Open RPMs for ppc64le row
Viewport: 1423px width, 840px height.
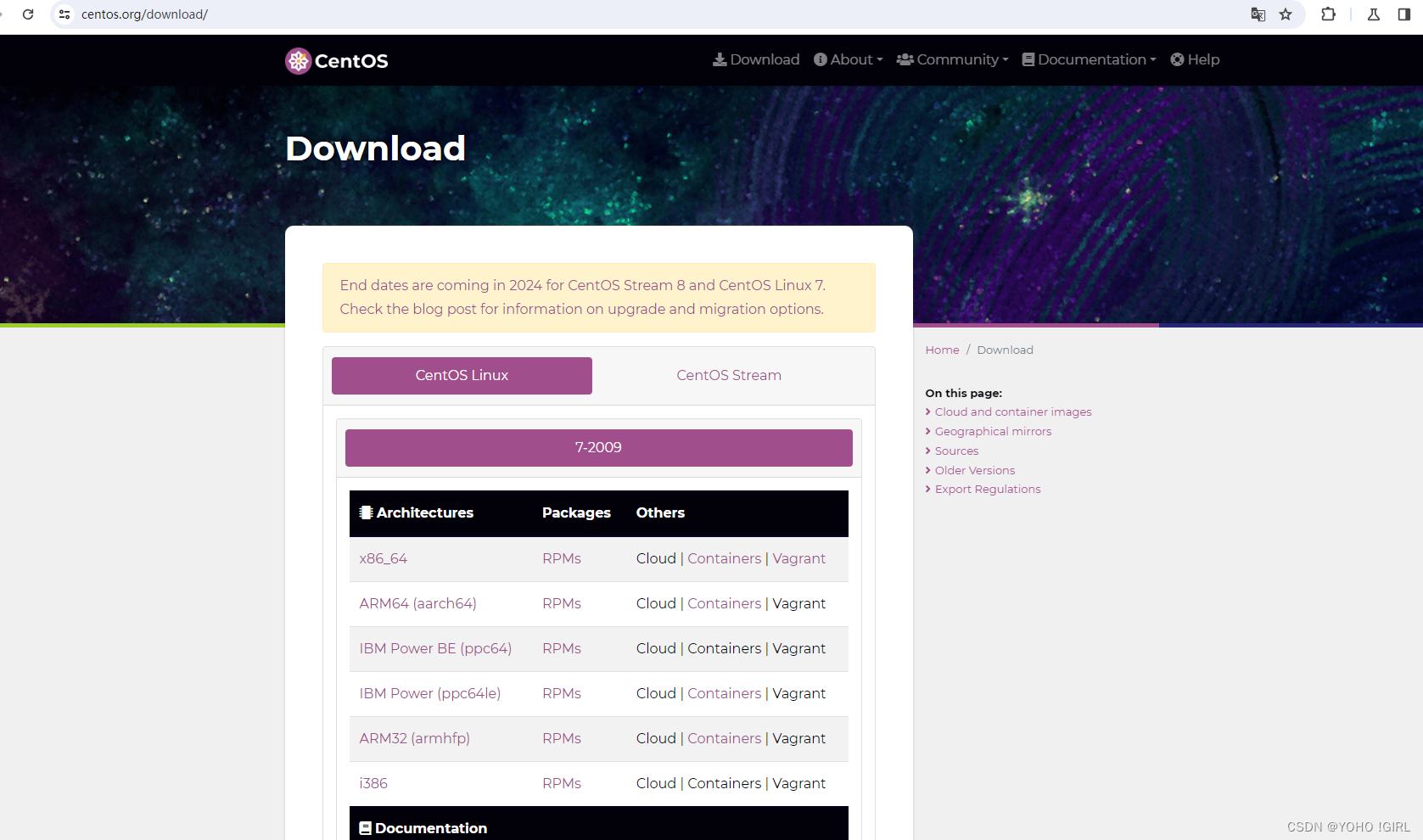pos(562,693)
